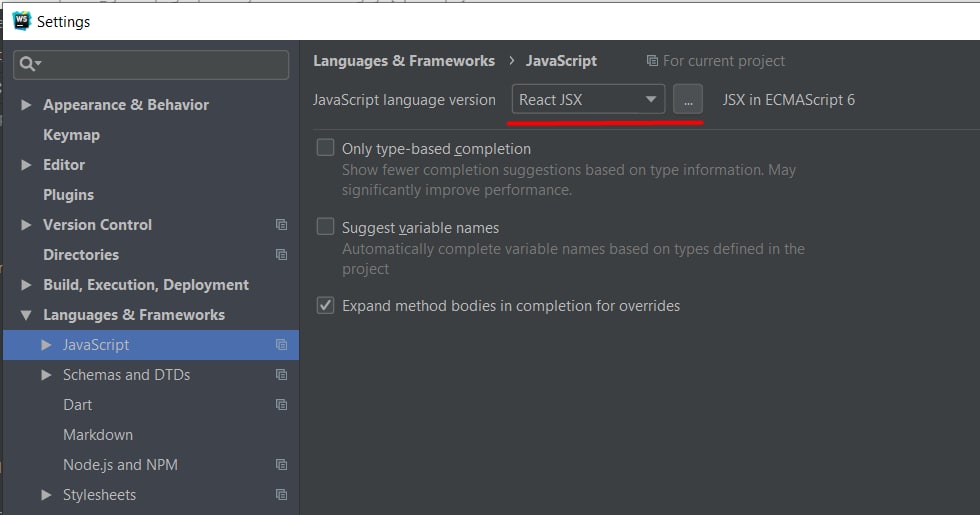Select Directories in the settings tree
Screen dimensions: 980x515
[x=81, y=254]
